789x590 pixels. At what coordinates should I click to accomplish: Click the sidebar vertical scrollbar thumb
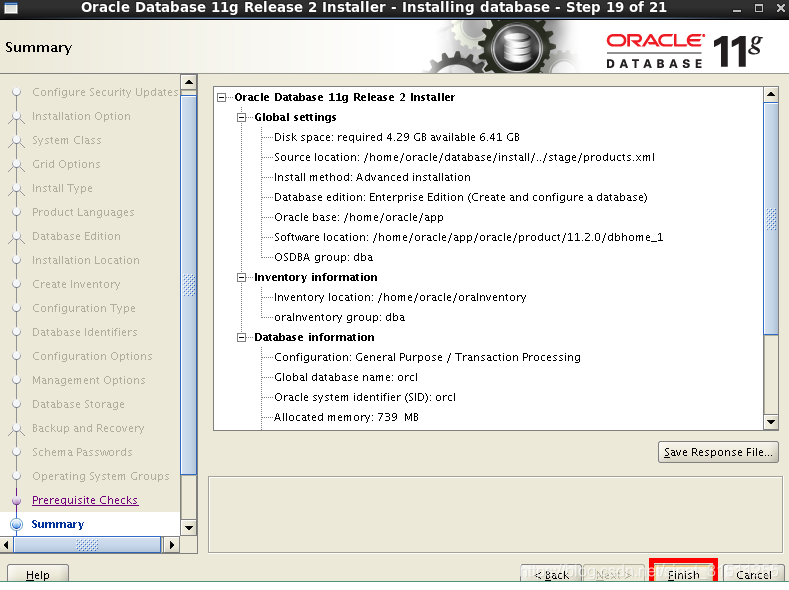(x=189, y=284)
